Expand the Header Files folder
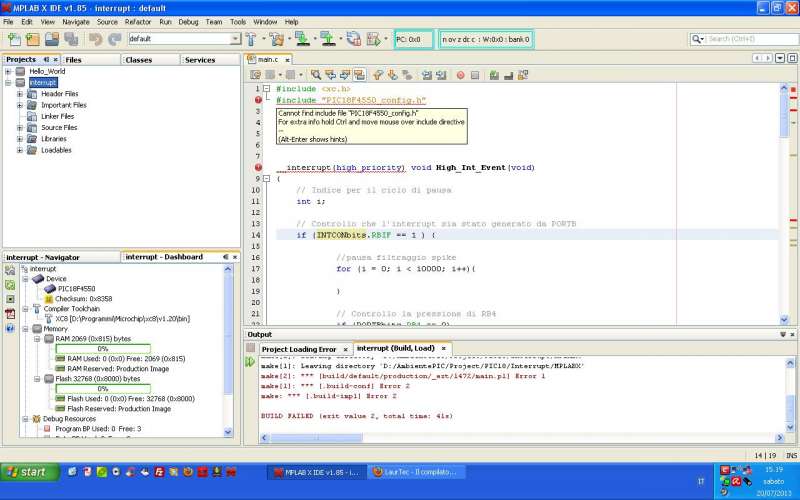The image size is (800, 500). [20, 94]
